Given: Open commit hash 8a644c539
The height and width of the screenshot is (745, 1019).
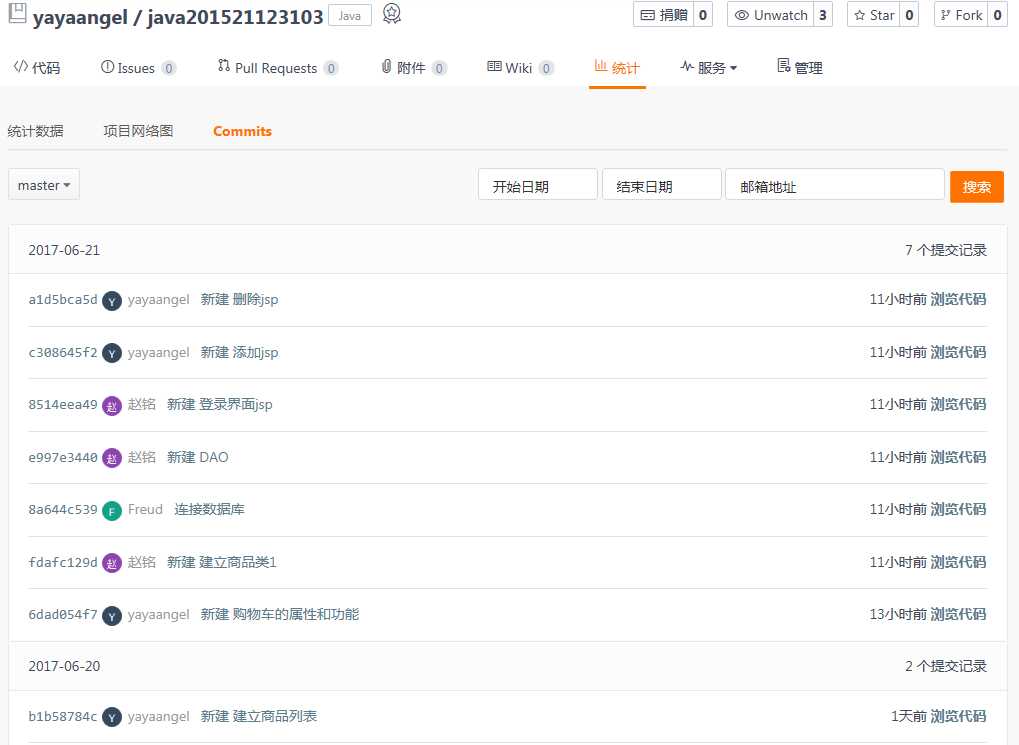Looking at the screenshot, I should pyautogui.click(x=62, y=510).
